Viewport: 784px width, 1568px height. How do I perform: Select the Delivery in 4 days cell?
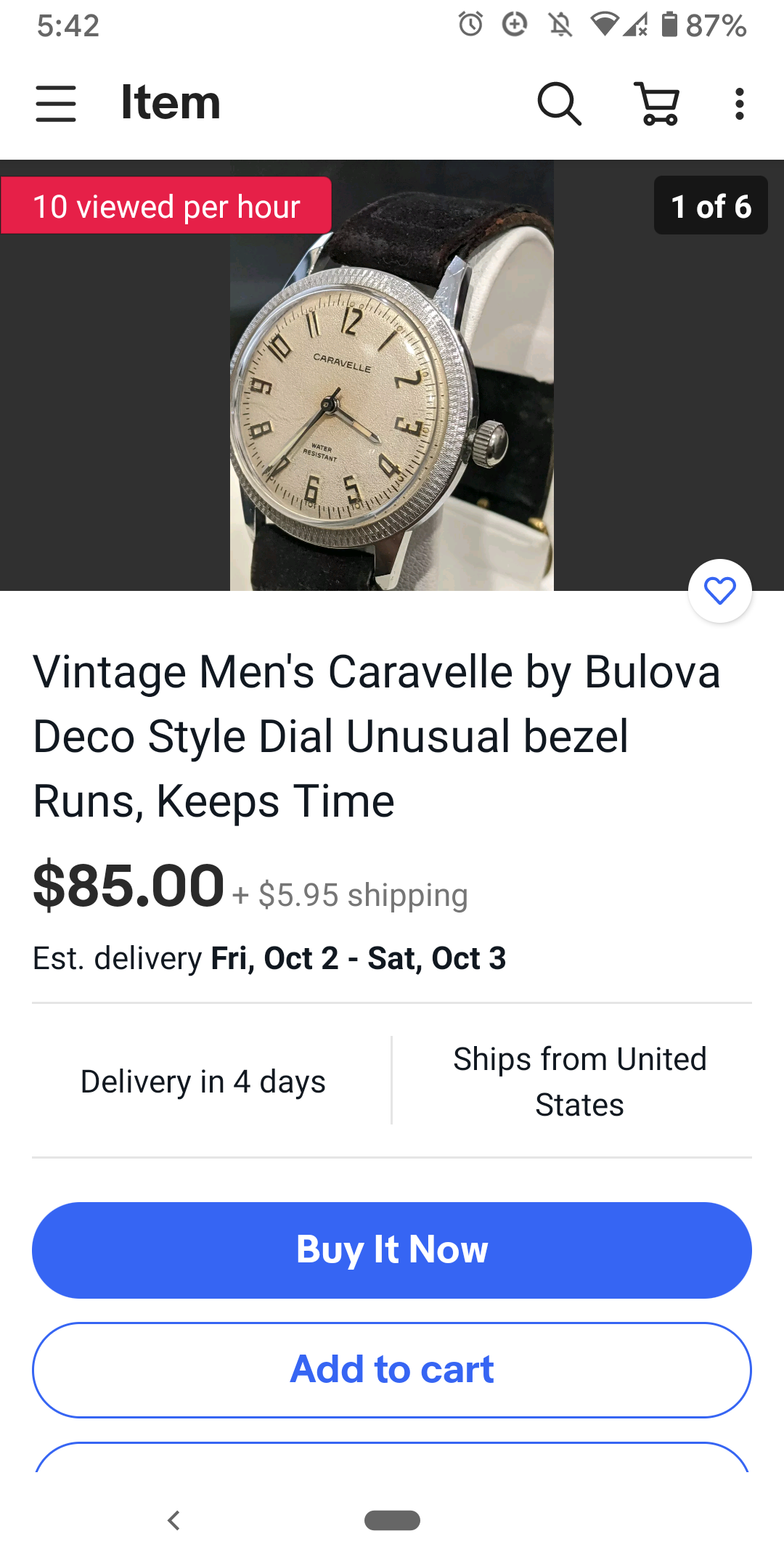point(203,1082)
